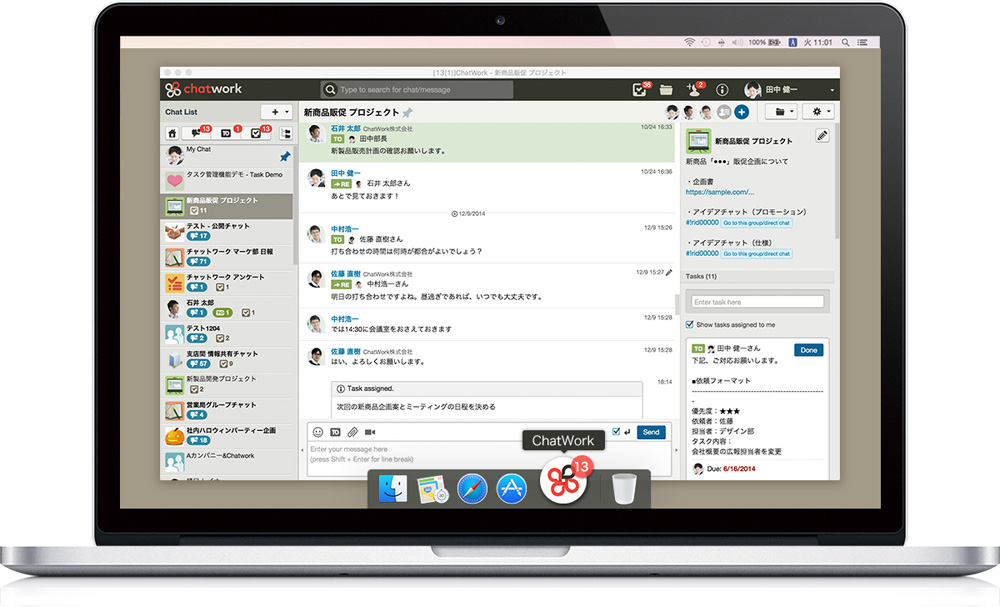Filter chats with tasks (checkmark 13)
The width and height of the screenshot is (1000, 607).
[x=258, y=133]
